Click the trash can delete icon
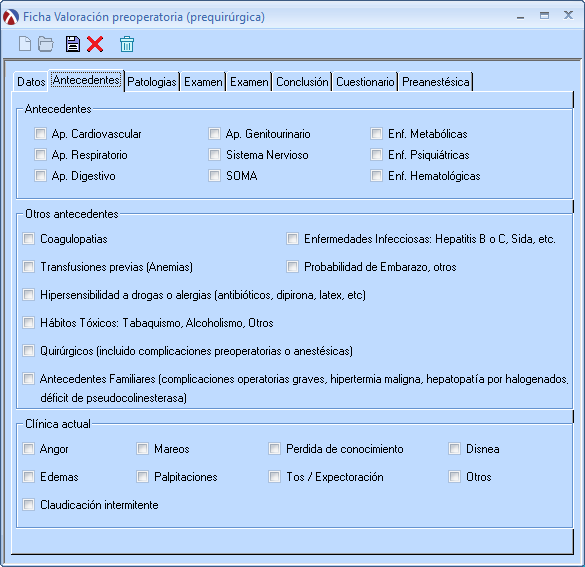This screenshot has height=567, width=585. pos(127,44)
